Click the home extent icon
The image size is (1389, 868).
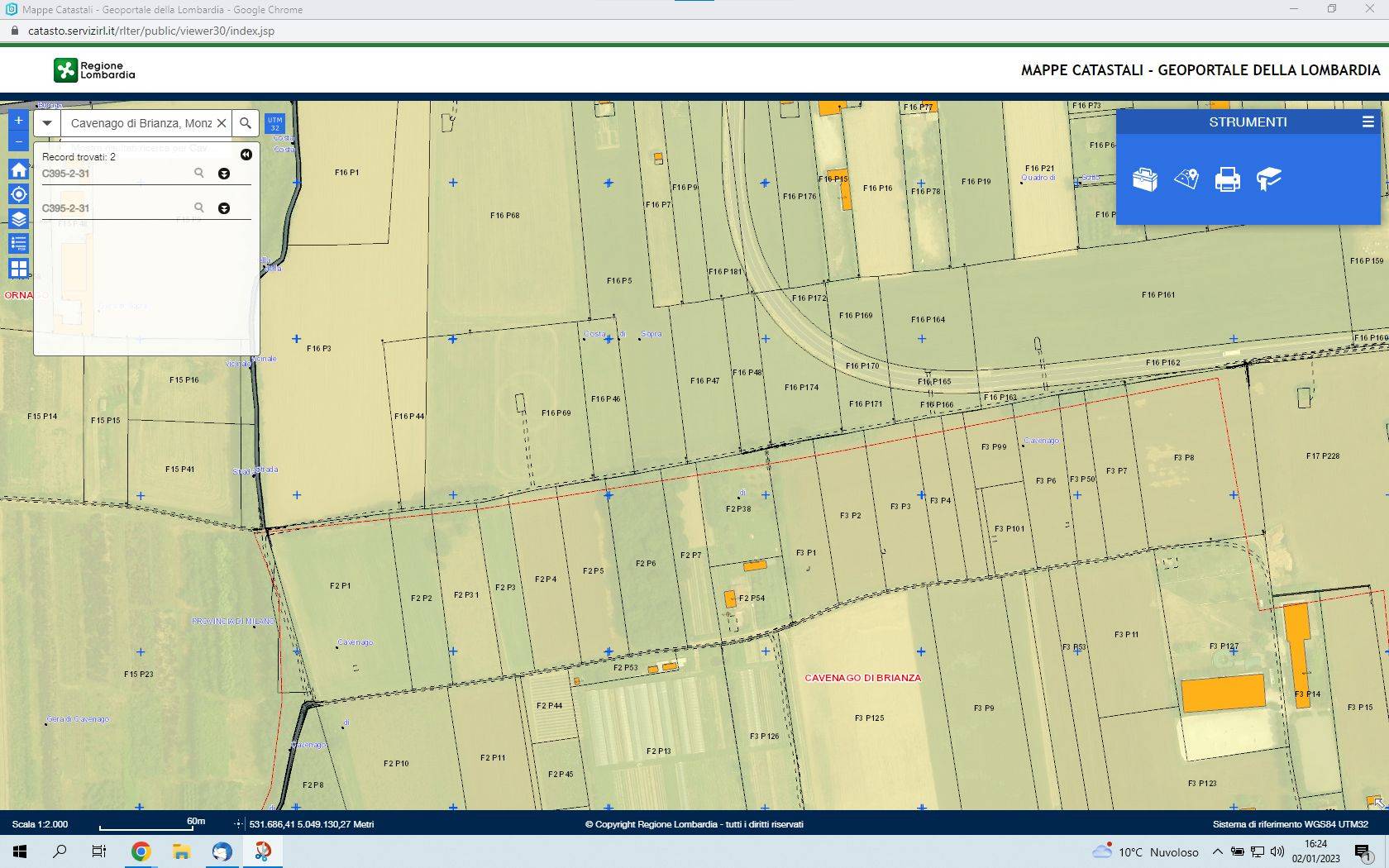(18, 169)
